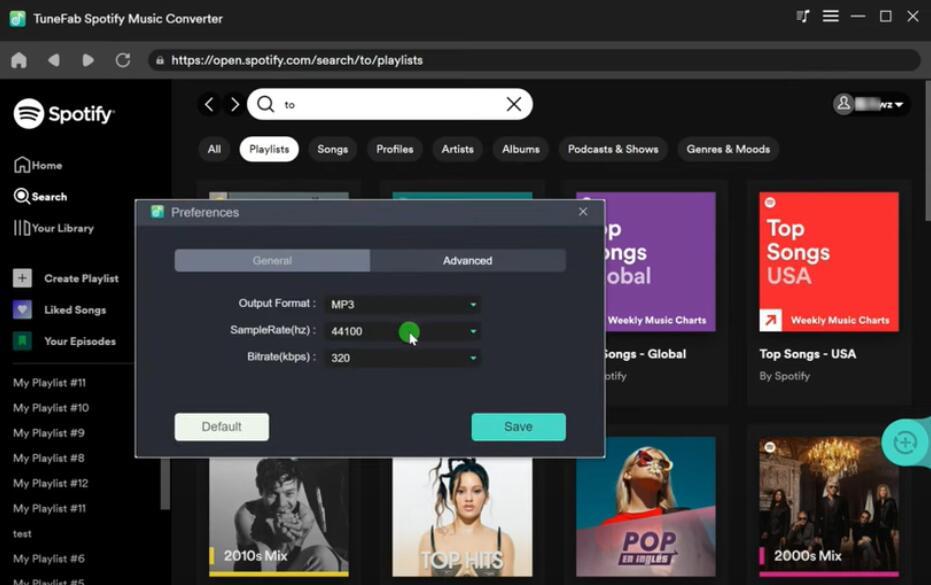Select the Songs filter

[332, 149]
